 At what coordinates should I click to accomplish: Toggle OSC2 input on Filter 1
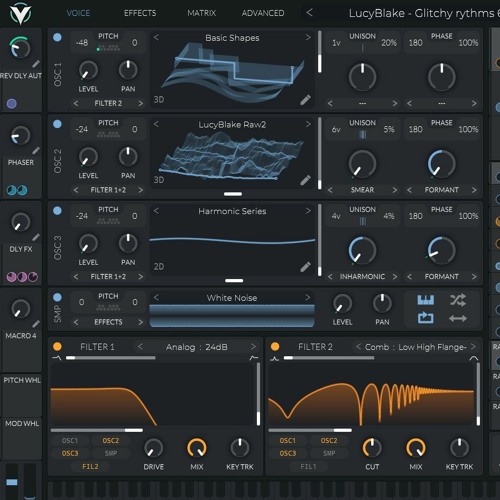[111, 441]
